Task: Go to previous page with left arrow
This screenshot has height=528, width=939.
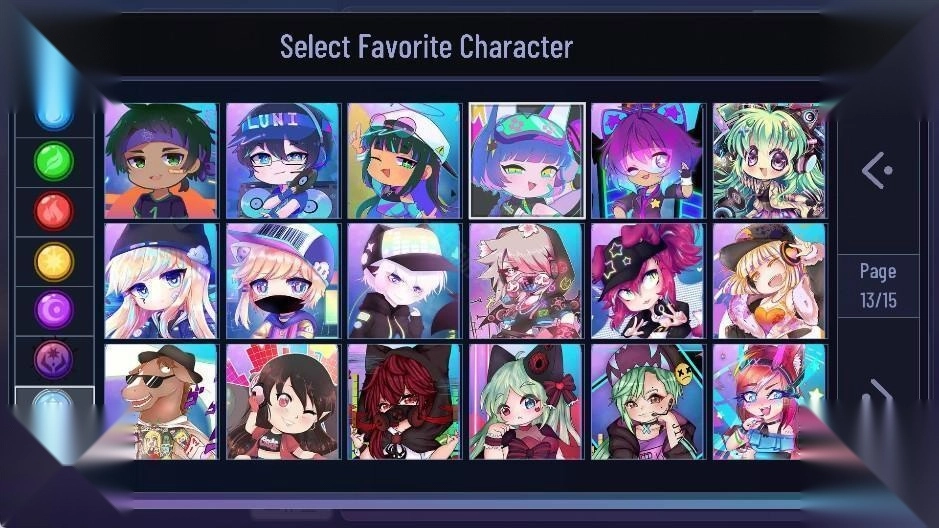Action: (877, 171)
